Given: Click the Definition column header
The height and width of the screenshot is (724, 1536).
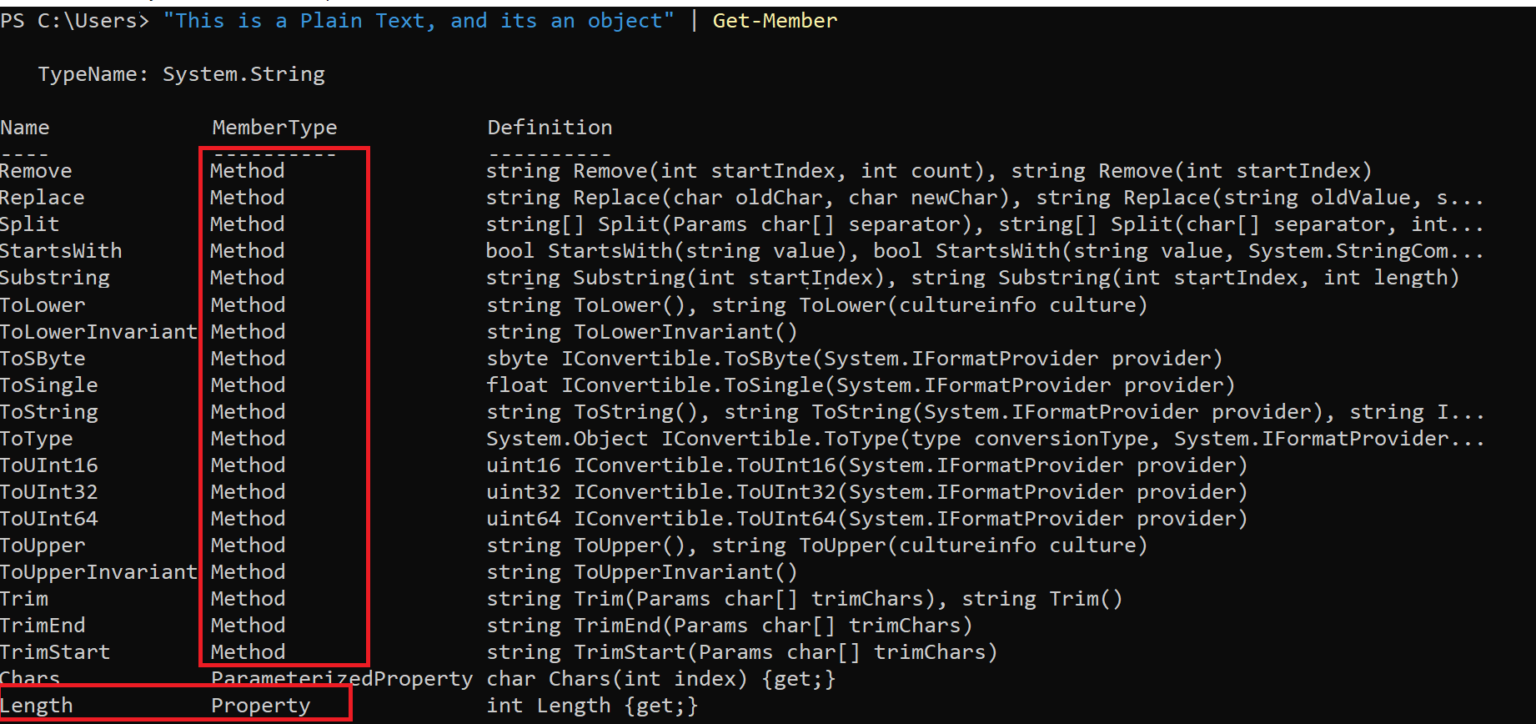Looking at the screenshot, I should point(550,127).
